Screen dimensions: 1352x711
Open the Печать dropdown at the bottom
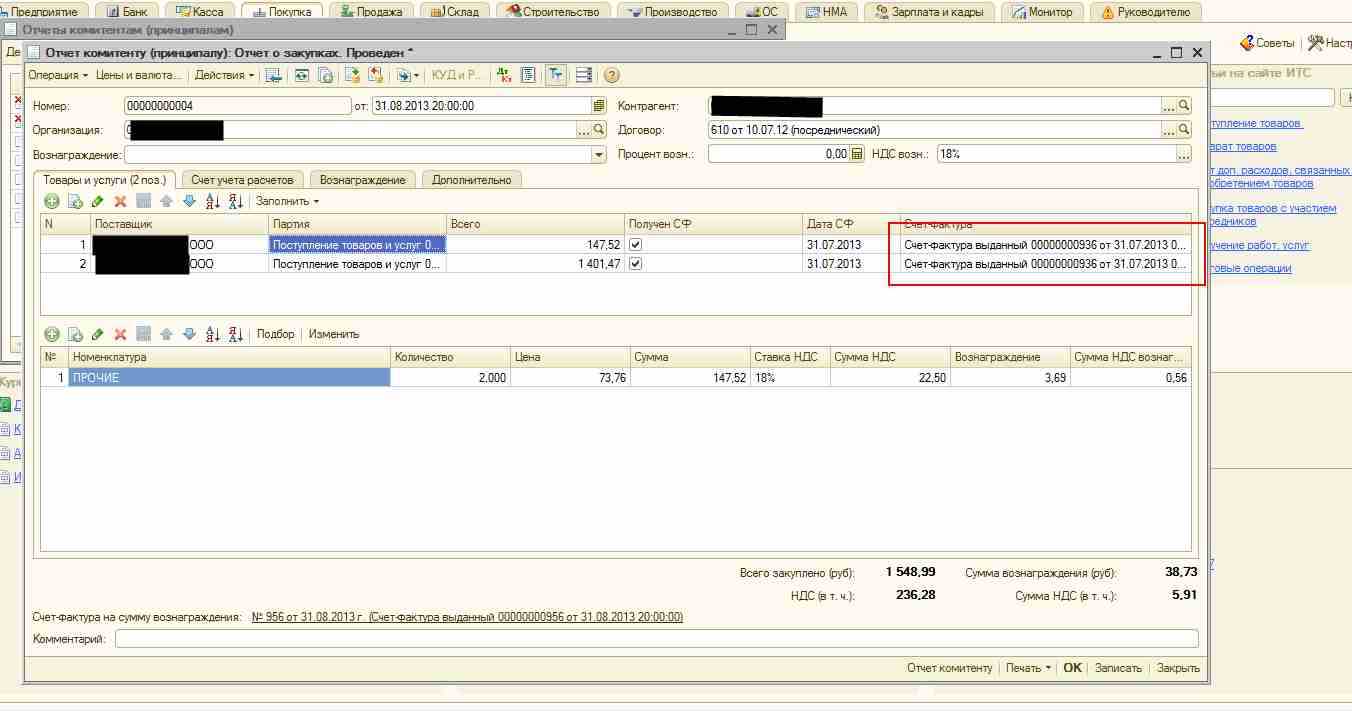(x=1028, y=668)
